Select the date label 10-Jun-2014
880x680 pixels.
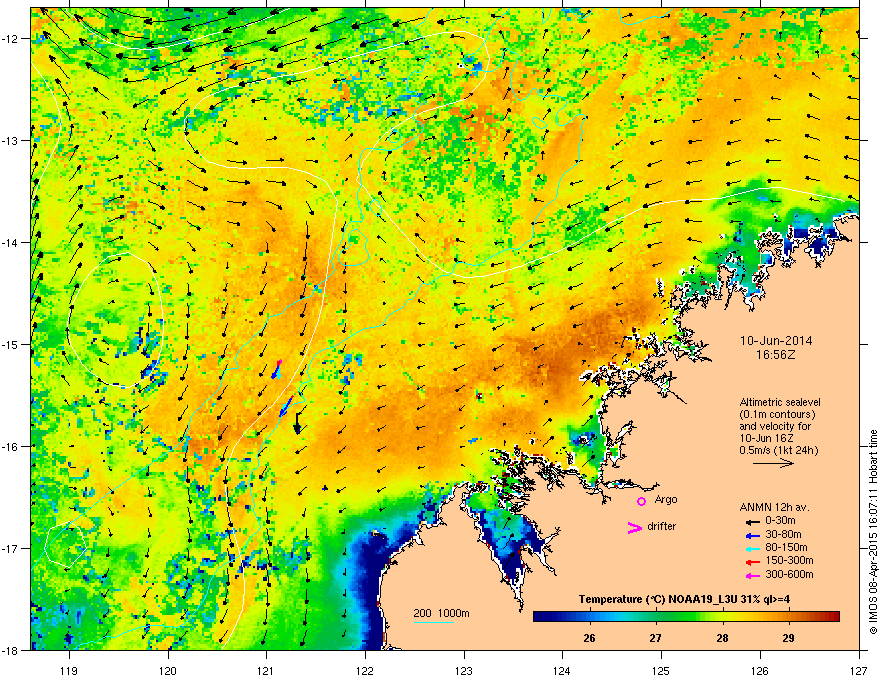(776, 341)
